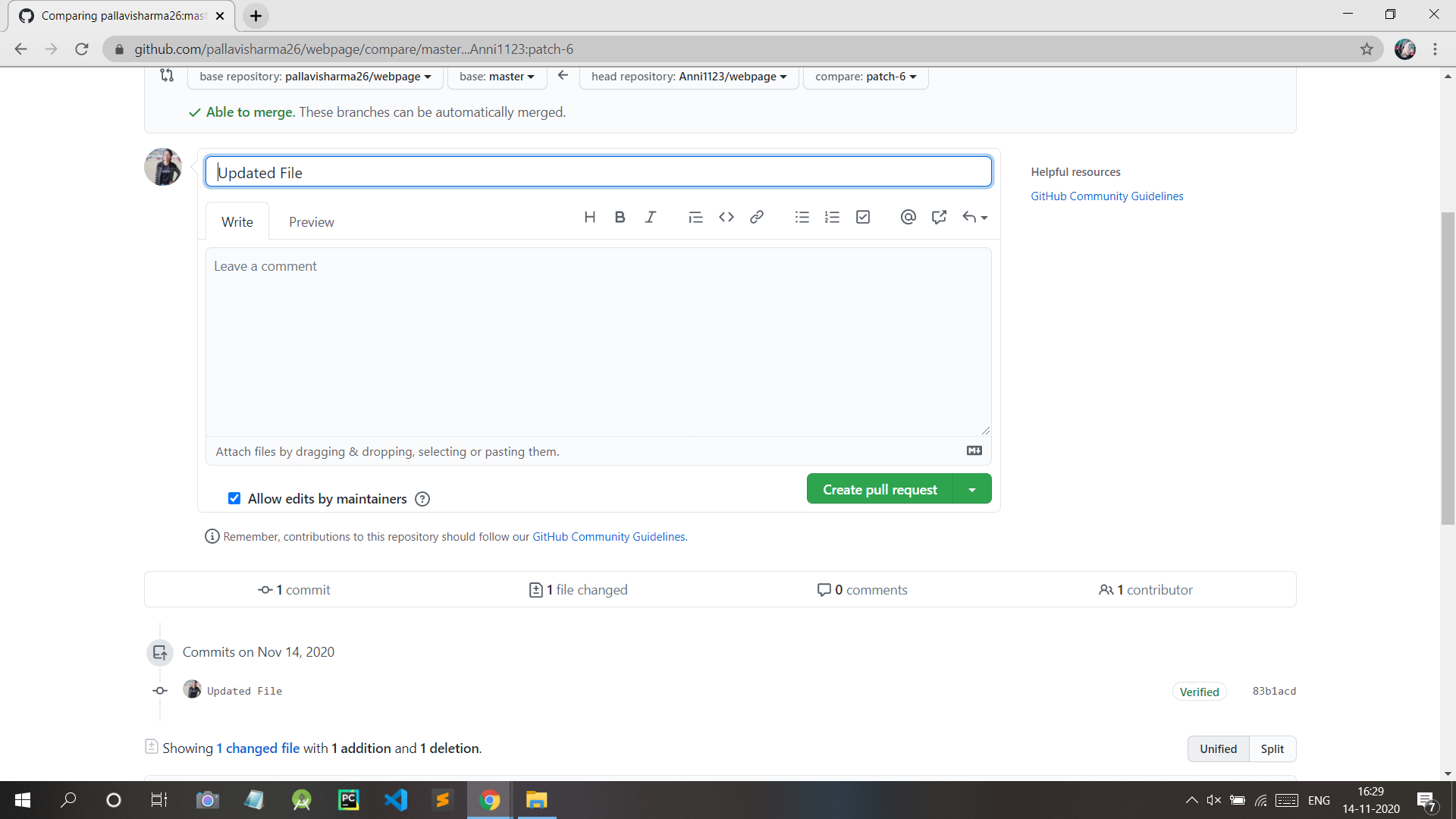Open Visual Studio Code from the taskbar

pyautogui.click(x=396, y=800)
